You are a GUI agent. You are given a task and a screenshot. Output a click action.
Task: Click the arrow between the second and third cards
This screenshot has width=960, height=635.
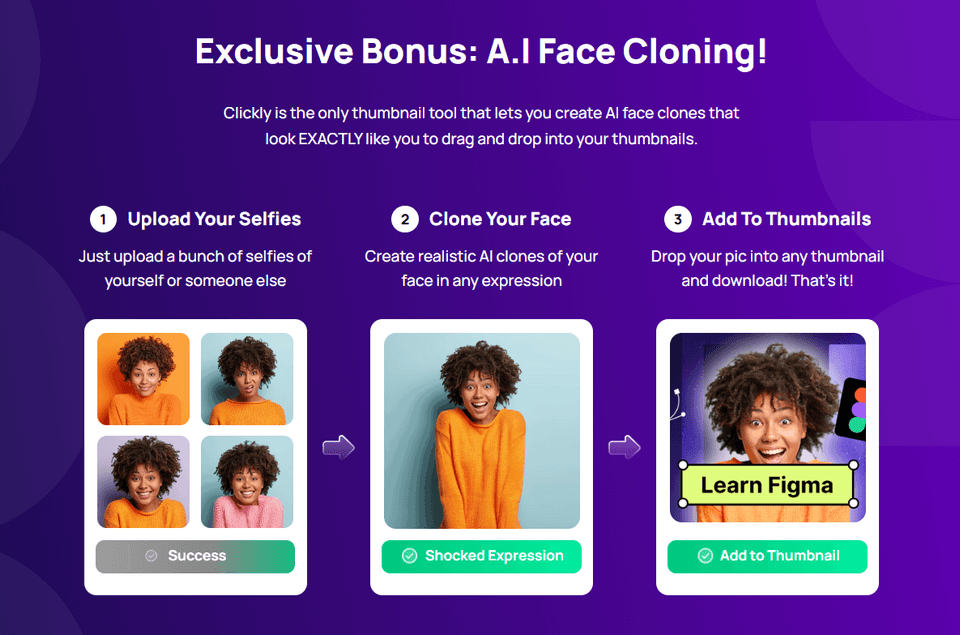tap(624, 447)
